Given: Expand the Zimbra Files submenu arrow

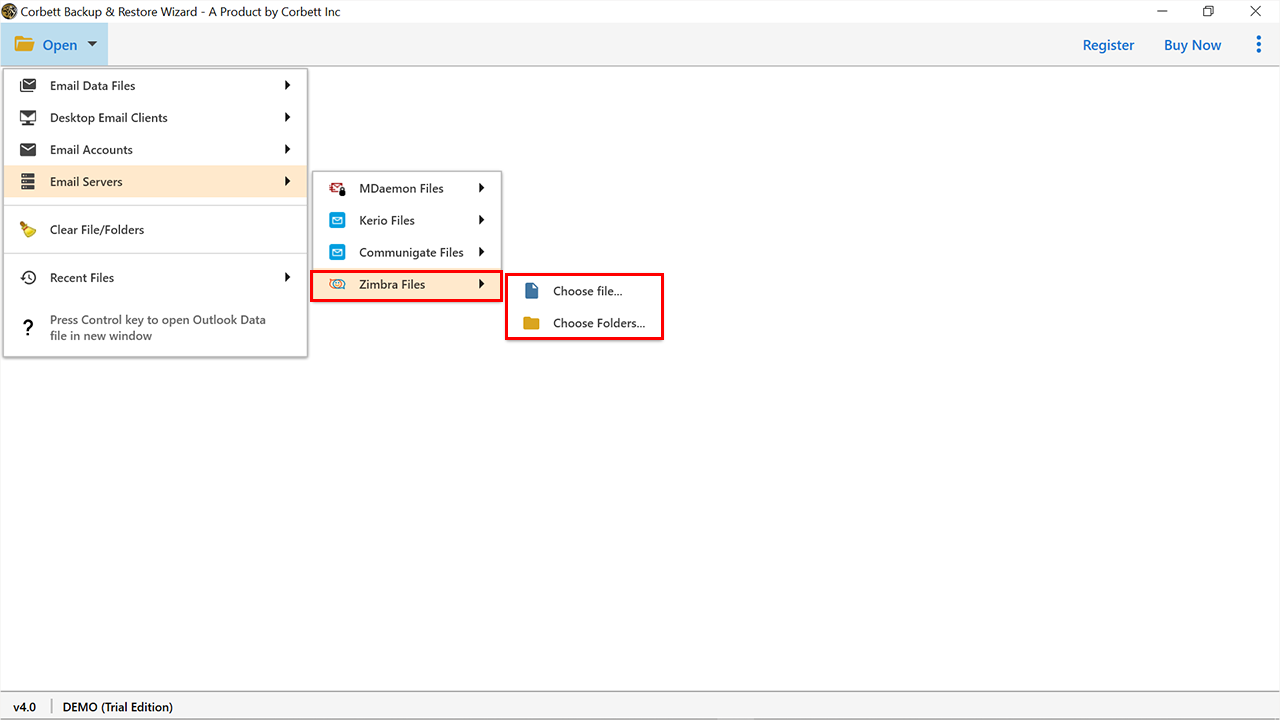Looking at the screenshot, I should click(x=481, y=284).
